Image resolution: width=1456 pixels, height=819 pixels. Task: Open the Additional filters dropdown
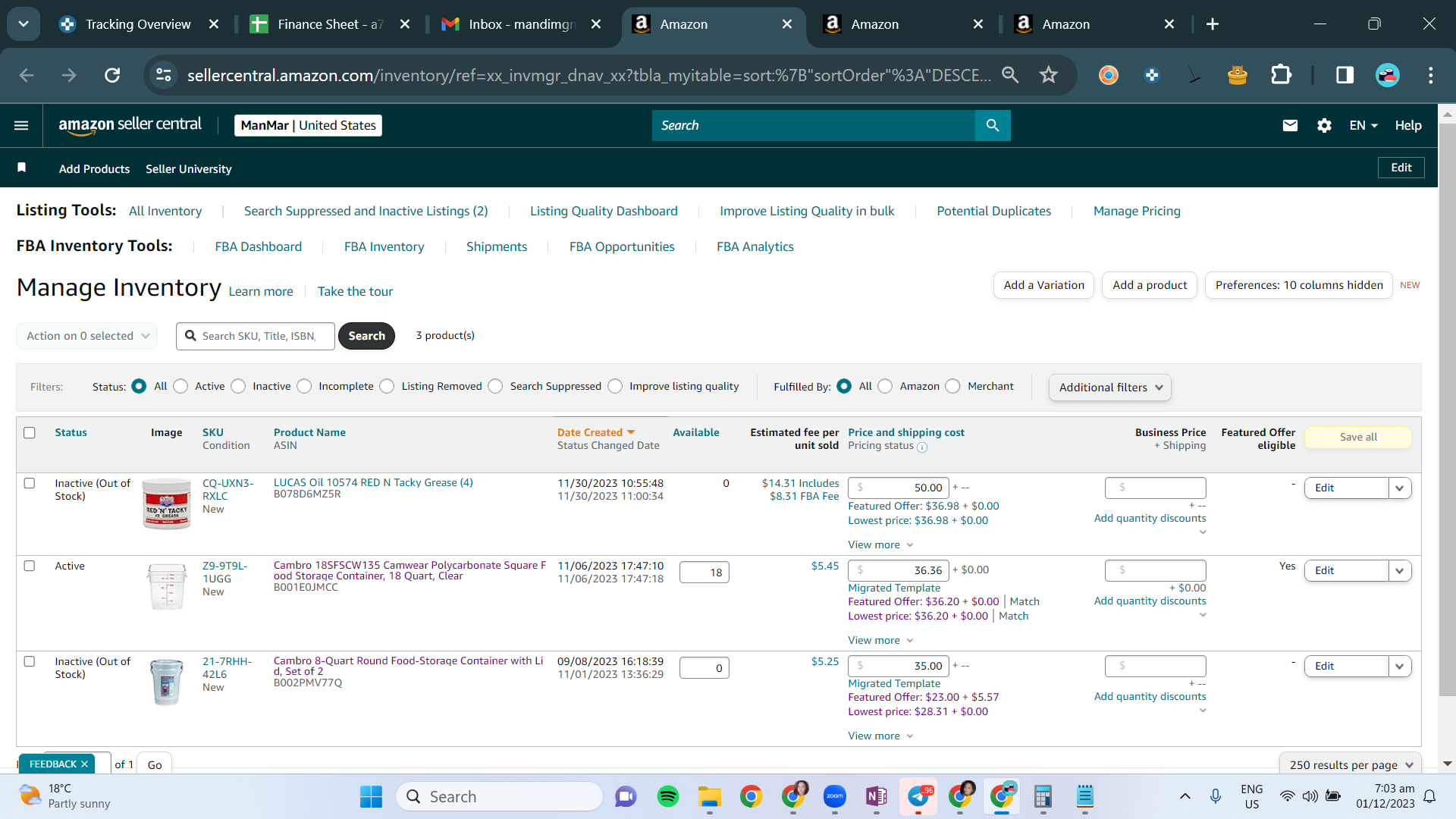(1110, 388)
